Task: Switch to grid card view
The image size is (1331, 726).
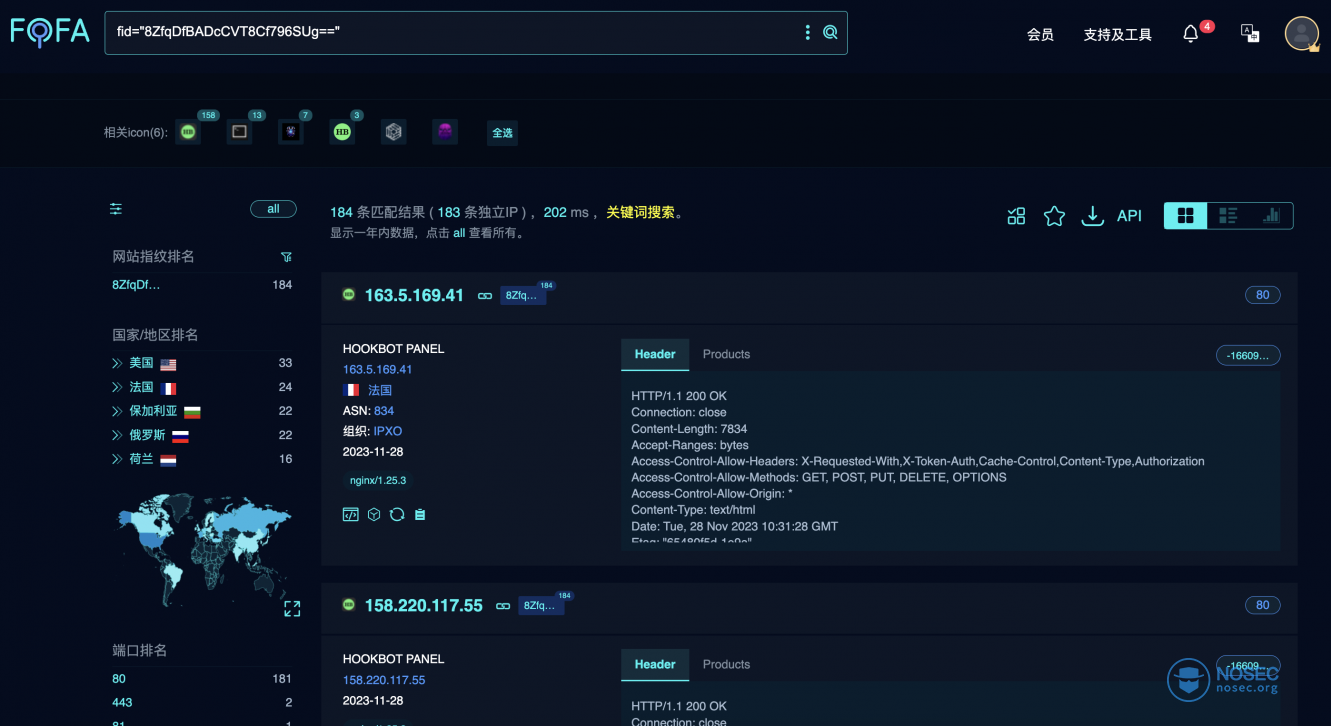Action: pyautogui.click(x=1186, y=216)
